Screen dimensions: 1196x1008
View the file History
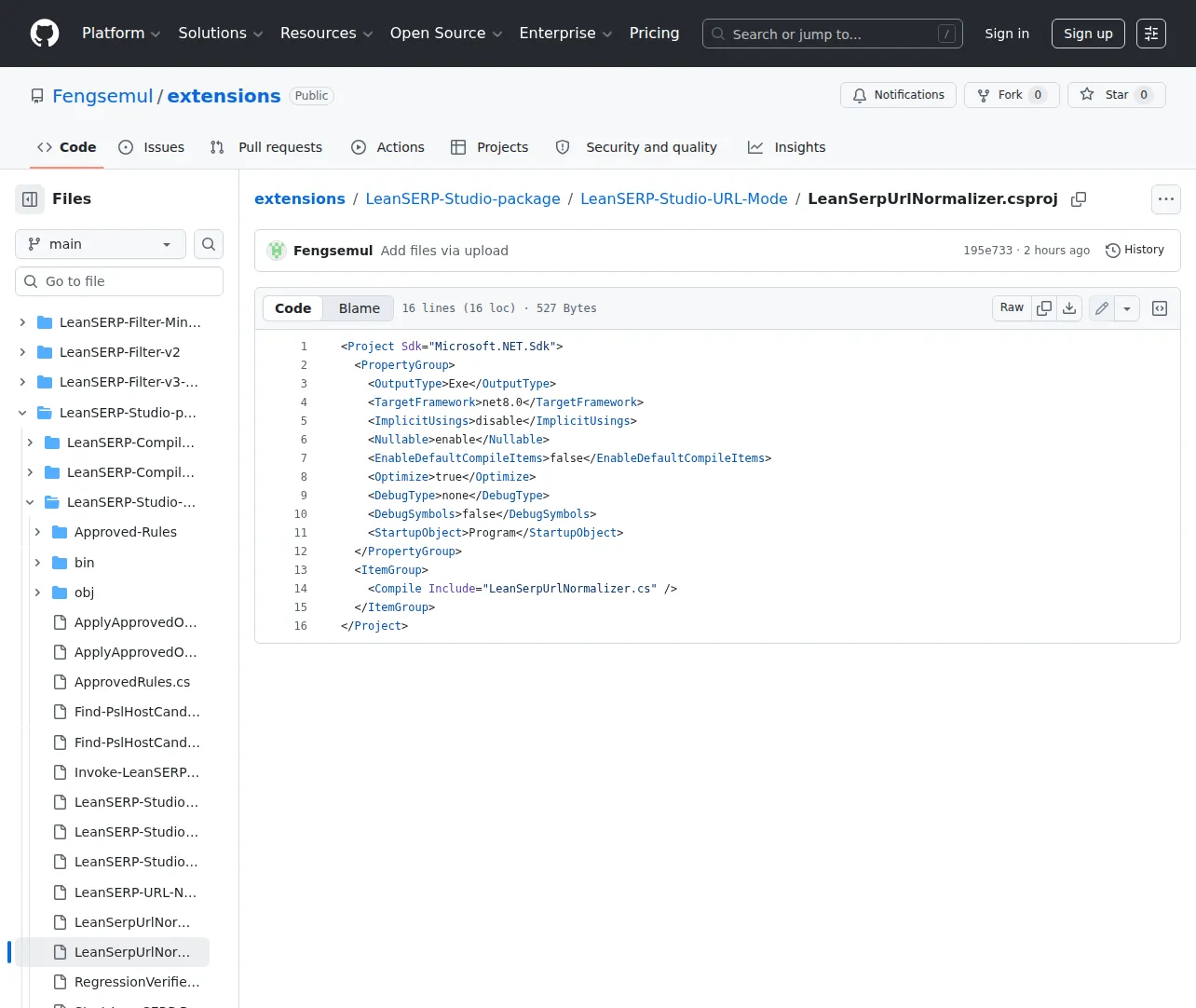1135,251
